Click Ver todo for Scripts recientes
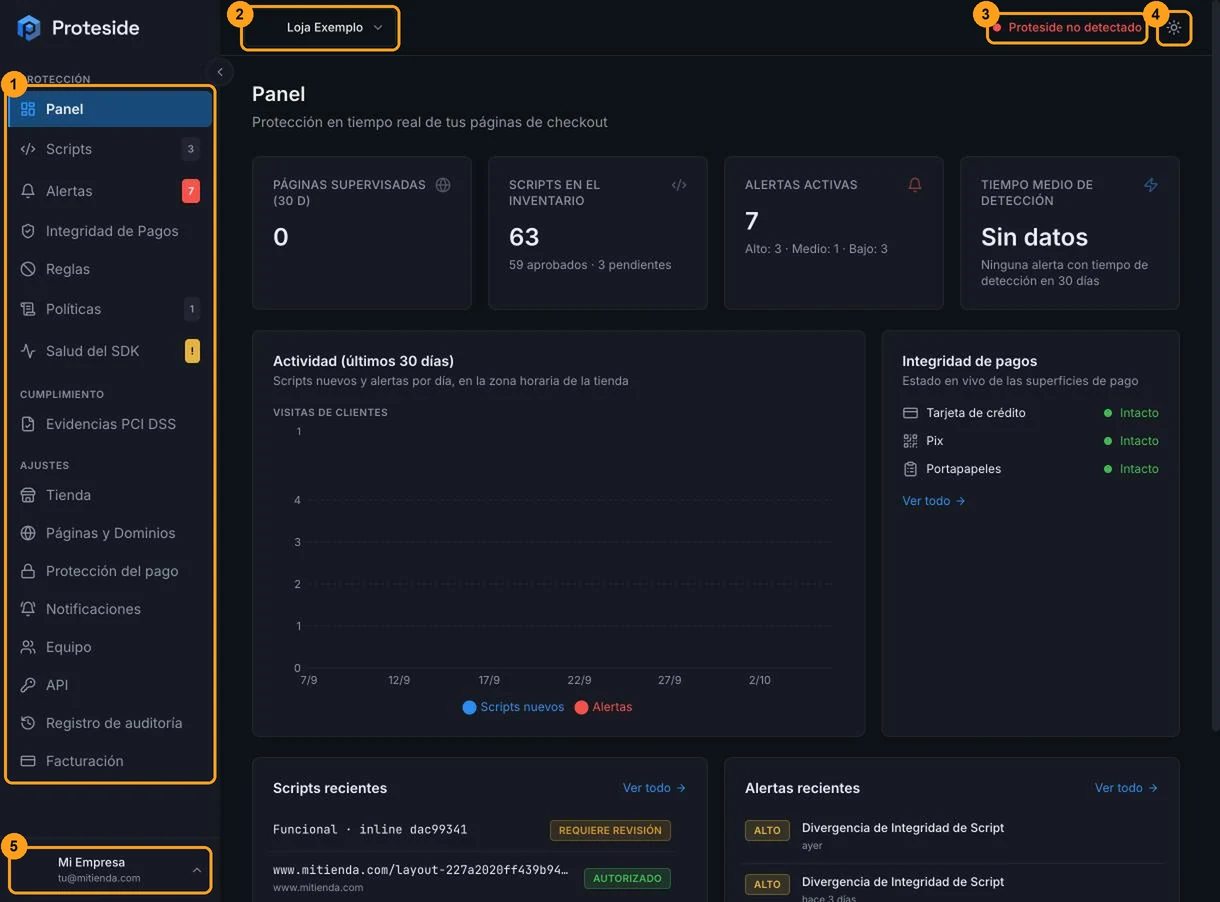Viewport: 1220px width, 902px height. [654, 788]
